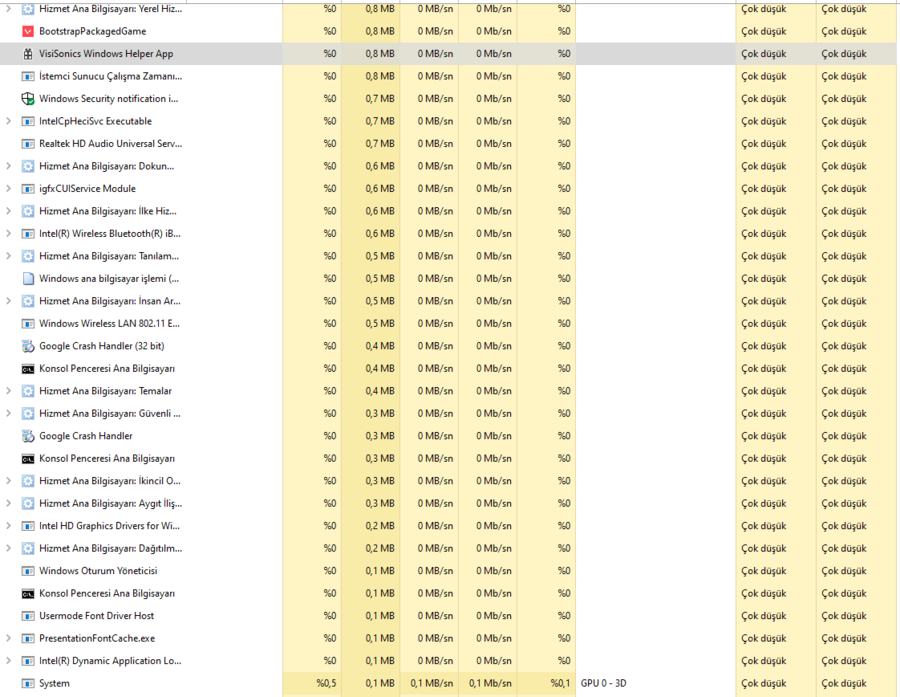Screen dimensions: 900x697
Task: Select the 'Konsol Penceresi Ana Bilgisayarı' name using 0,1 MB
Action: [x=107, y=594]
